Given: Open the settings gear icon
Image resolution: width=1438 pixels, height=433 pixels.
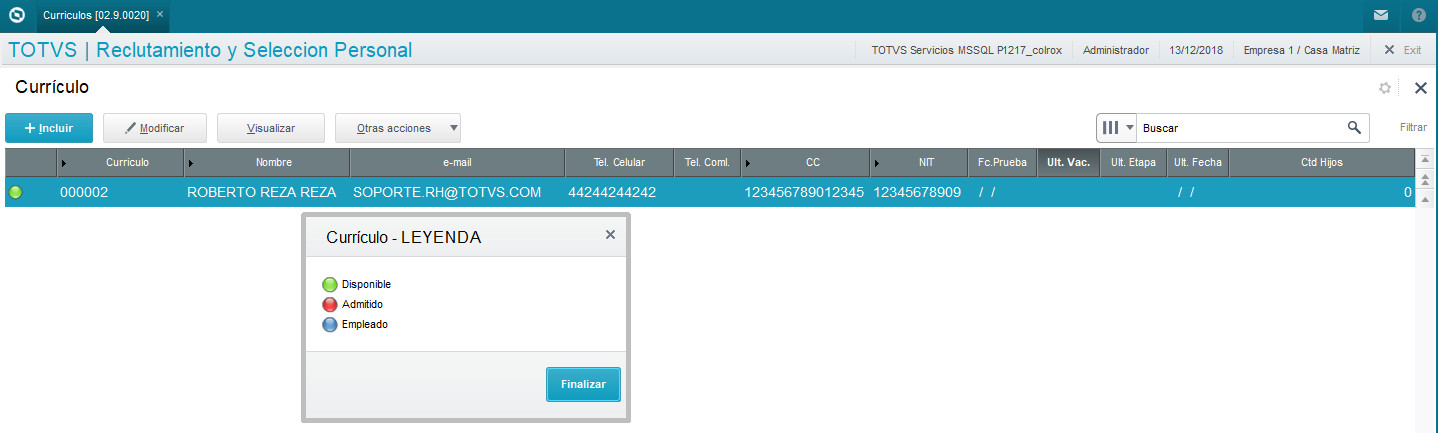Looking at the screenshot, I should coord(1385,88).
